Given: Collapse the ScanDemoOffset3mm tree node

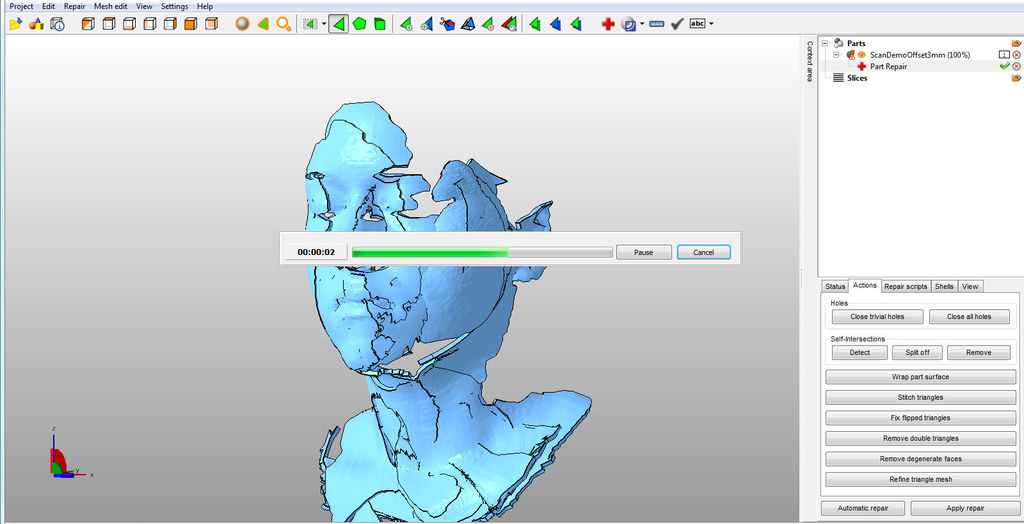Looking at the screenshot, I should coord(836,55).
